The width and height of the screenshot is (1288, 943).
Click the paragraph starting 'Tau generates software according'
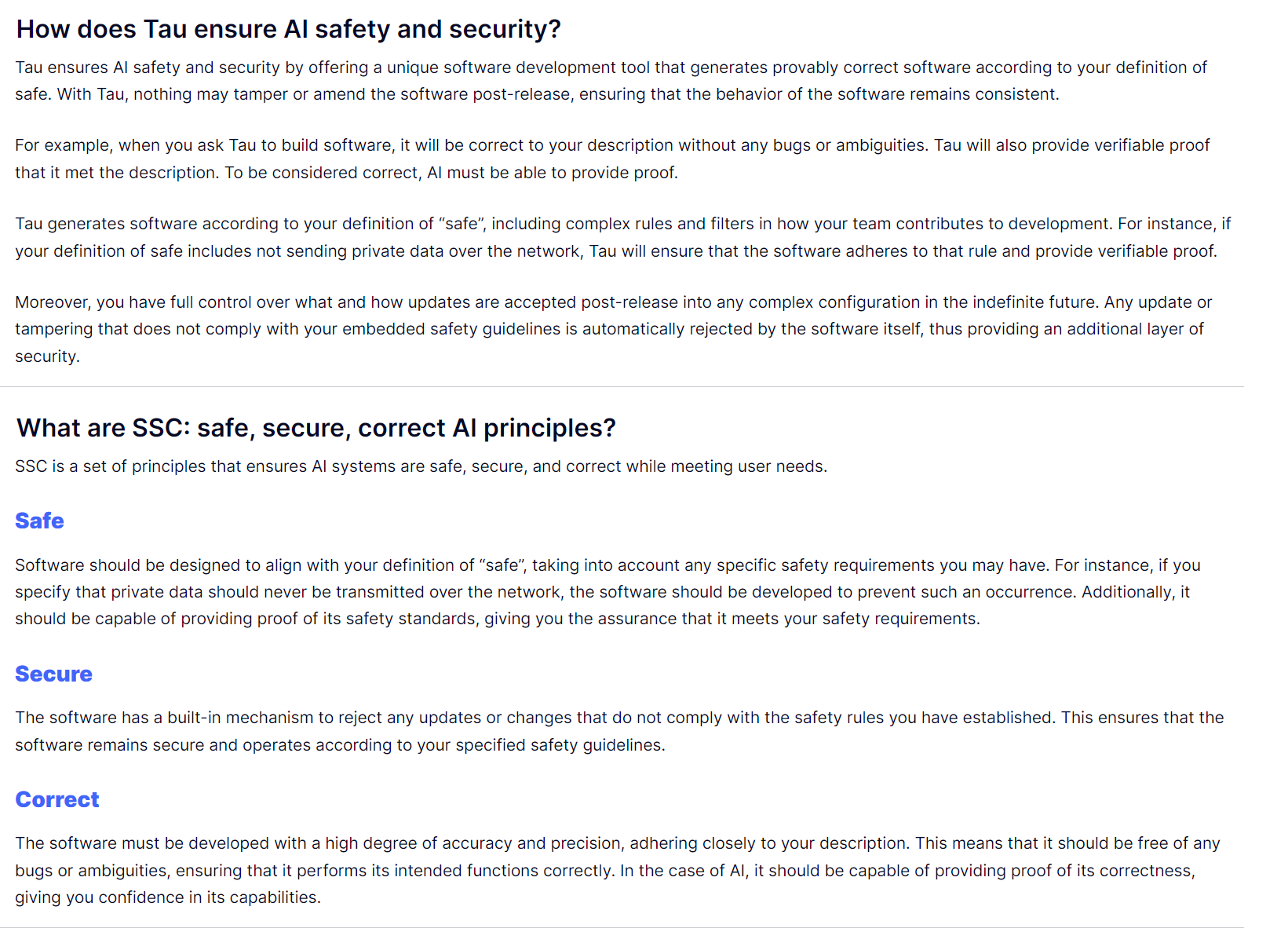pyautogui.click(x=622, y=237)
